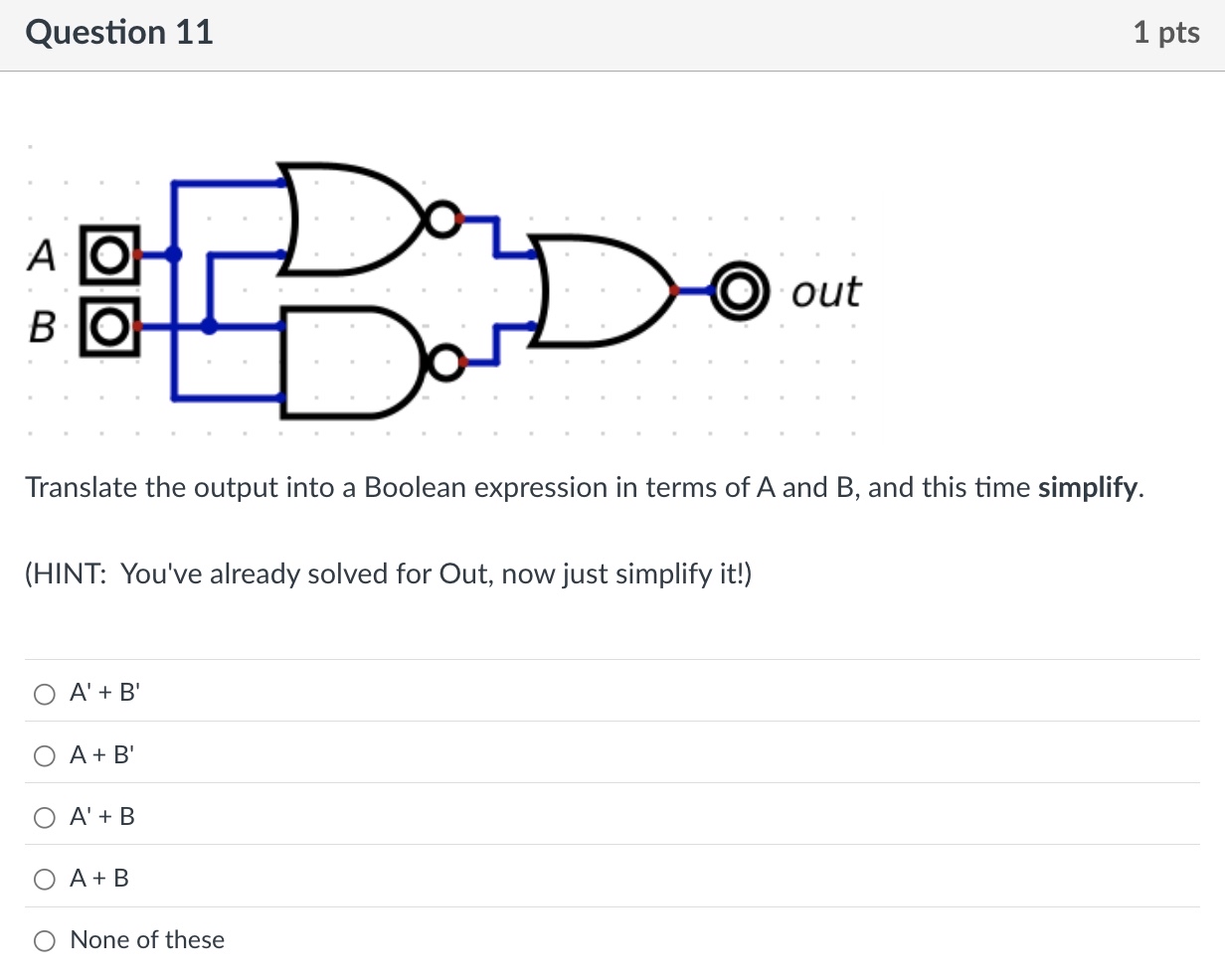Click the '1 pts' label
This screenshot has height=980, width=1225.
(1167, 32)
